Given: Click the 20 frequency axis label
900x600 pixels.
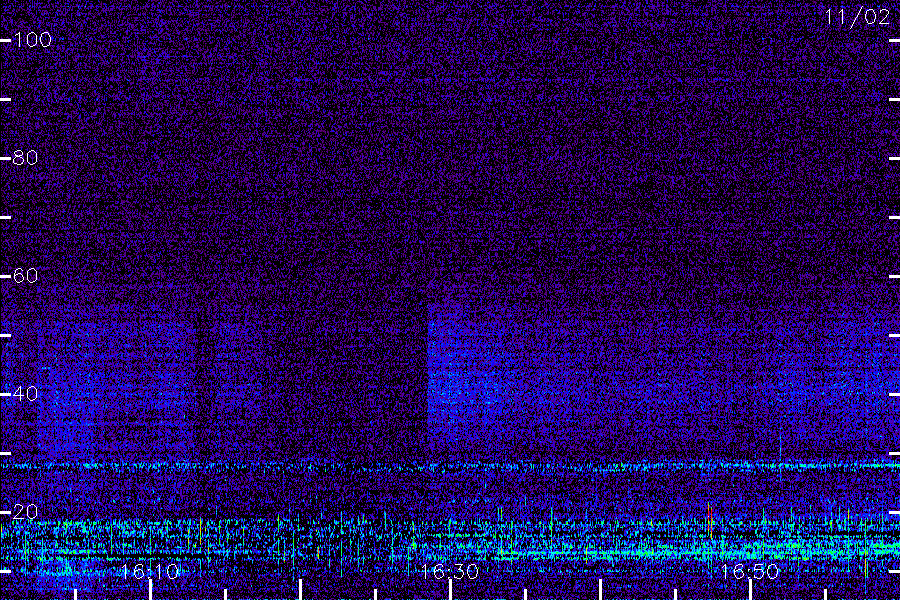Looking at the screenshot, I should (x=25, y=512).
